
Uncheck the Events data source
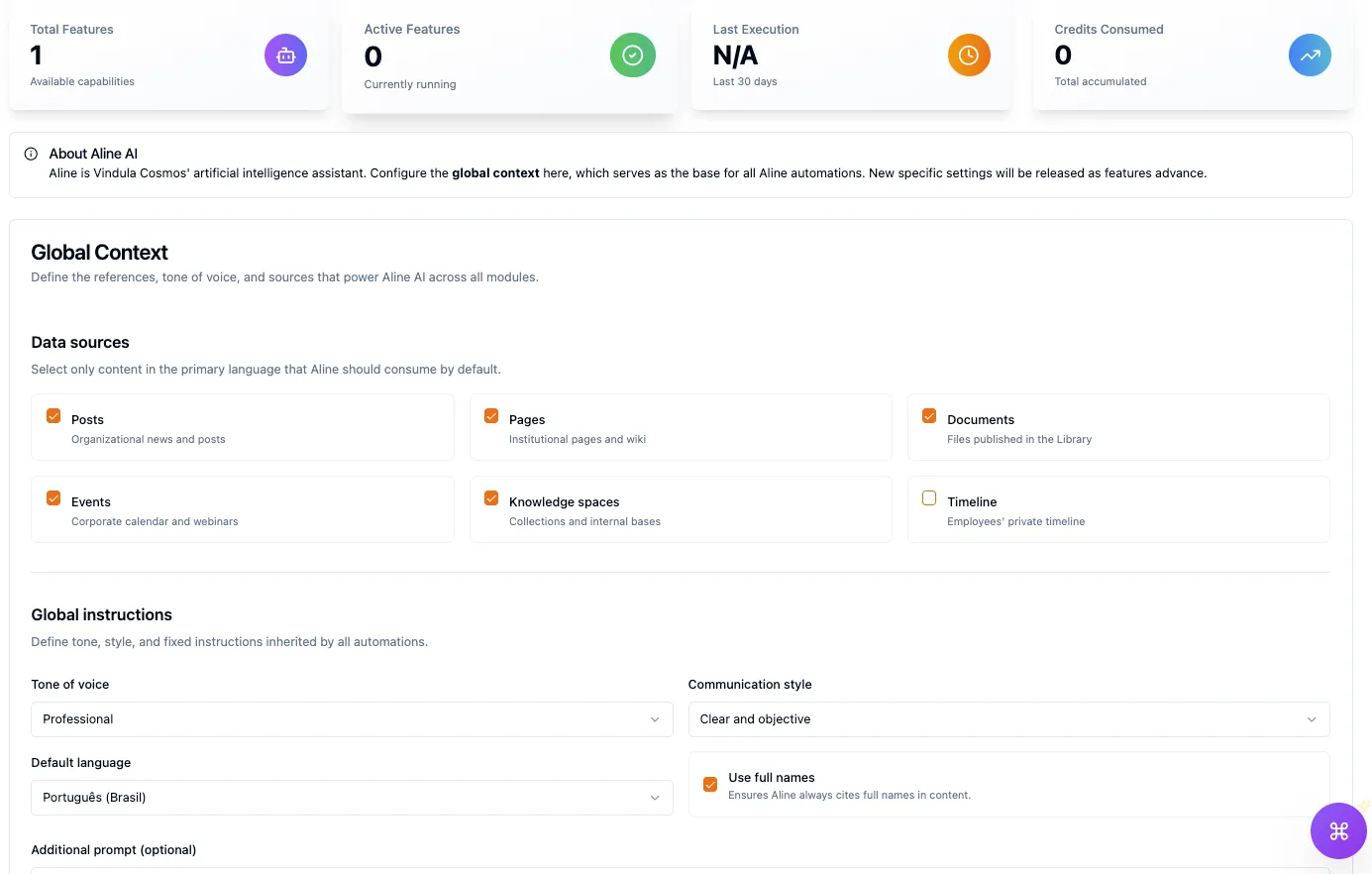[53, 497]
